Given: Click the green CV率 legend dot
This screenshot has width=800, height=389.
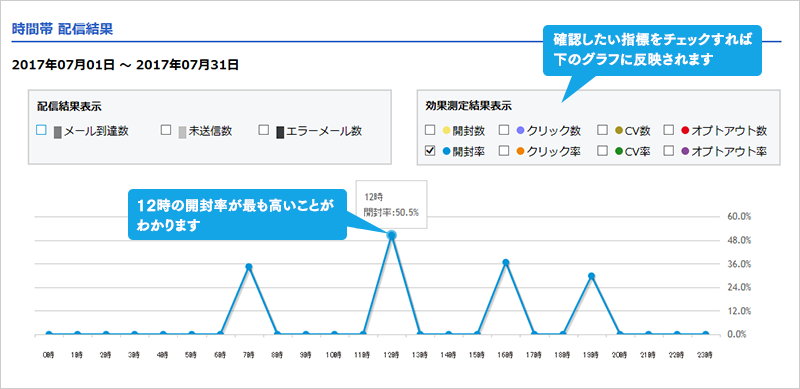Looking at the screenshot, I should pyautogui.click(x=619, y=152).
